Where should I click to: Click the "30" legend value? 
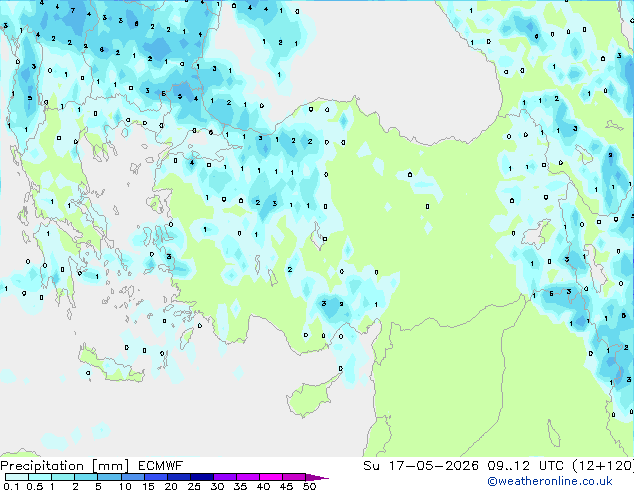click(x=217, y=486)
